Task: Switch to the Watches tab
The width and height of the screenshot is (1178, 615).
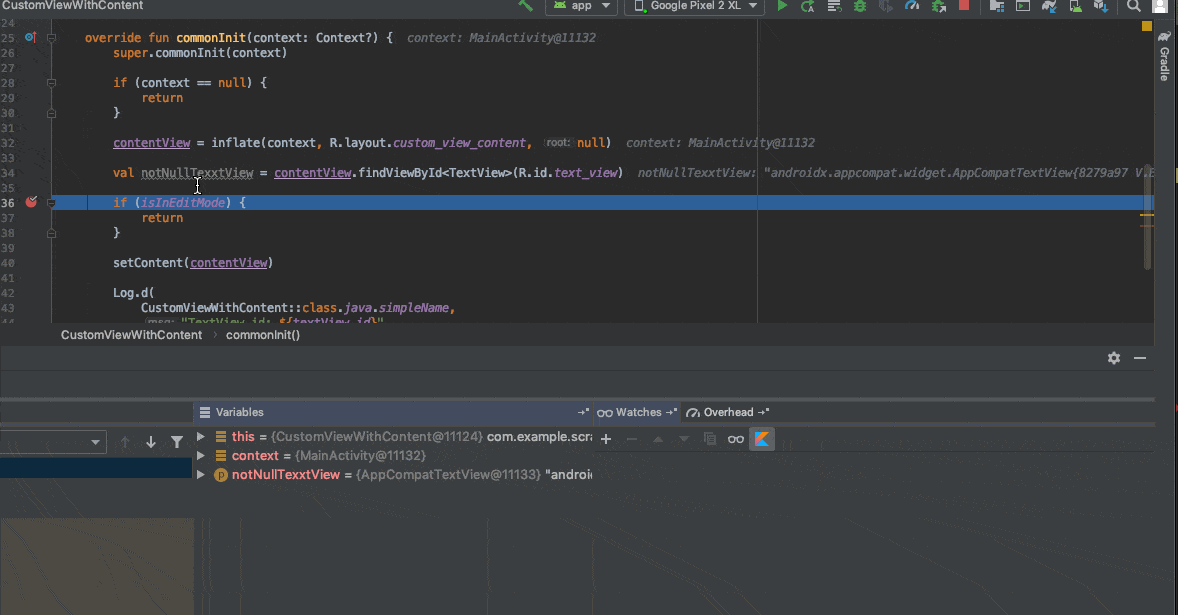Action: coord(637,412)
